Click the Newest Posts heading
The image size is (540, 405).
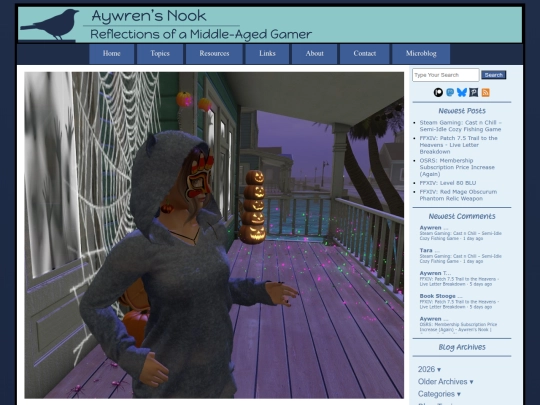(x=462, y=111)
